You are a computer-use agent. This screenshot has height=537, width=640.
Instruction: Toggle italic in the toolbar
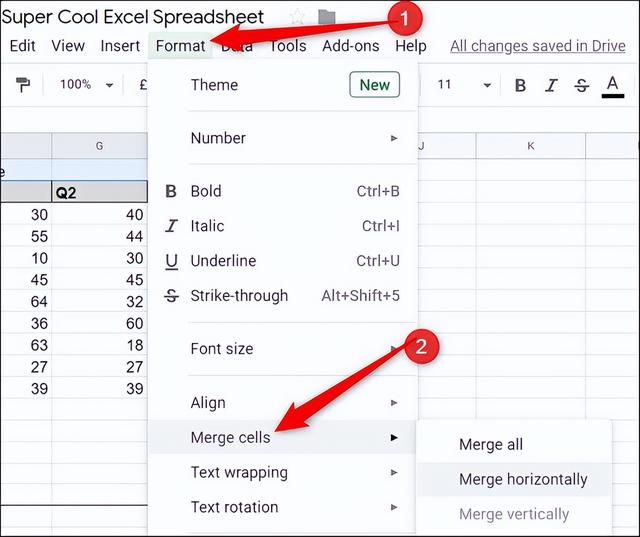tap(551, 85)
